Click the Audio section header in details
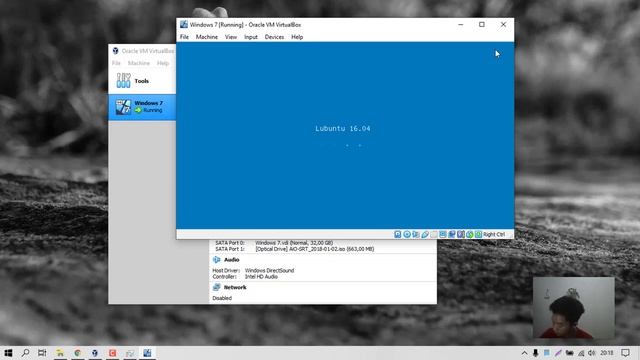The image size is (640, 360). pyautogui.click(x=231, y=260)
